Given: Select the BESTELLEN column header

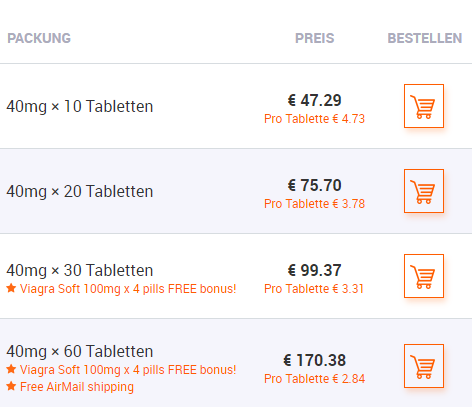Looking at the screenshot, I should tap(425, 38).
